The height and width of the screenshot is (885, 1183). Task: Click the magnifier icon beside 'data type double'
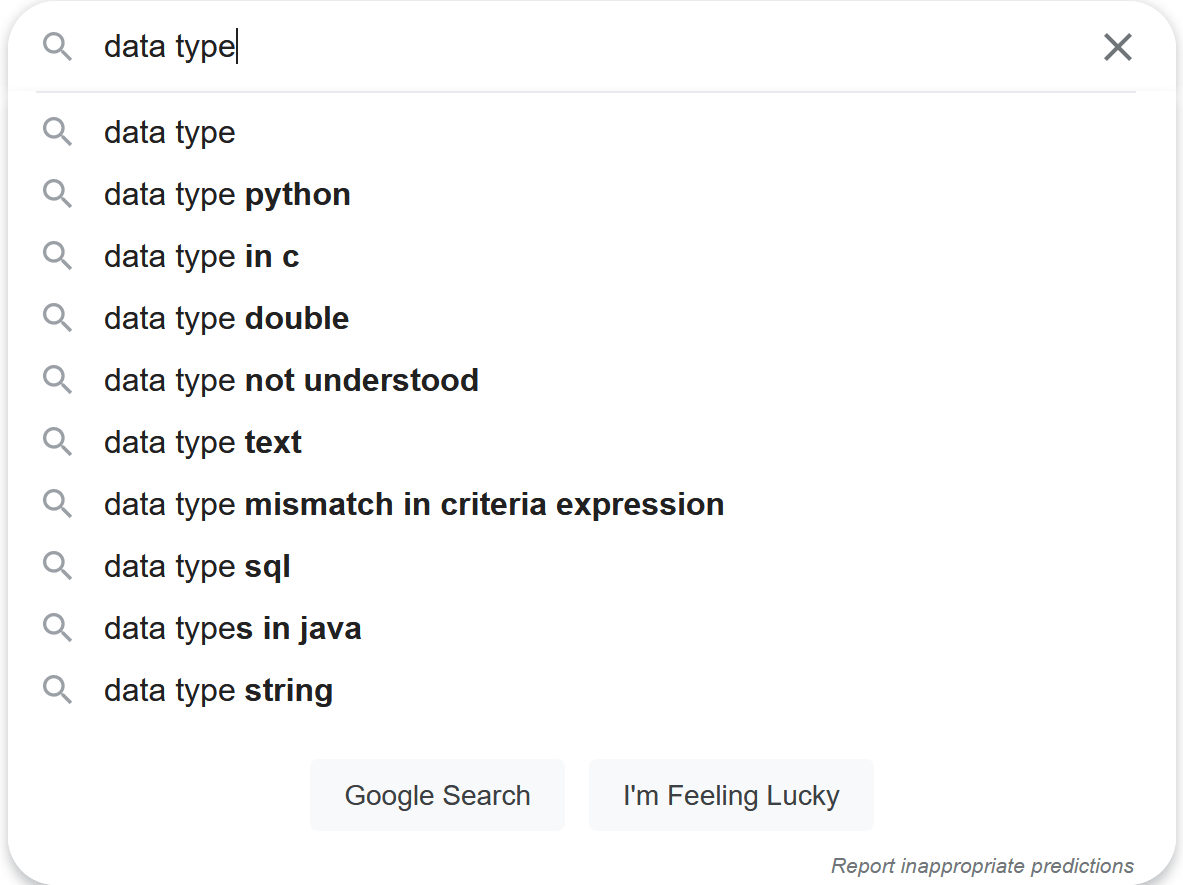[57, 318]
